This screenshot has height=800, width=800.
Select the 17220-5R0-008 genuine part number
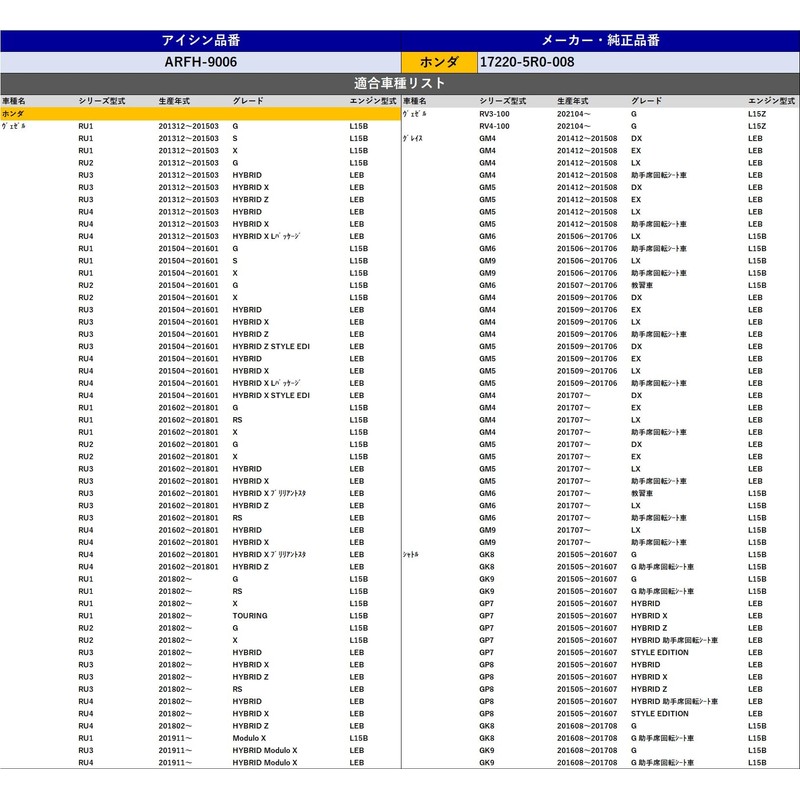click(x=527, y=62)
